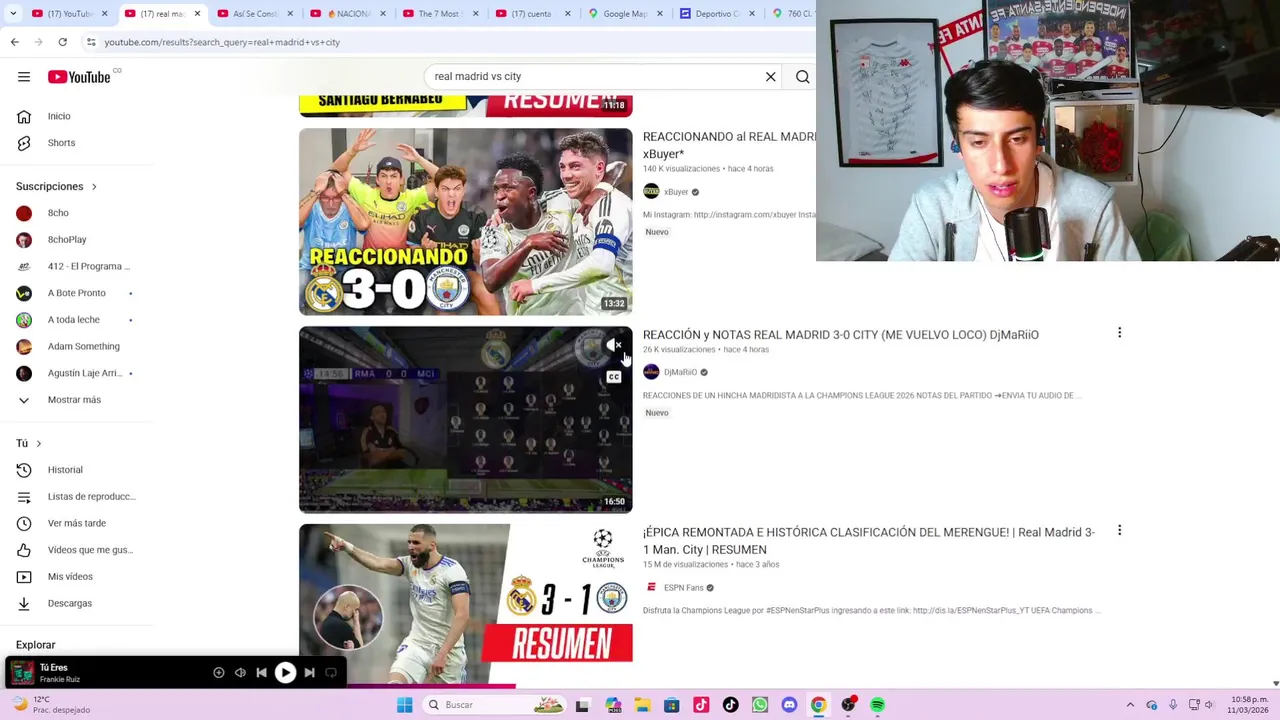This screenshot has width=1280, height=720.
Task: Open 'A Bote Pronto' subscription
Action: (x=76, y=293)
